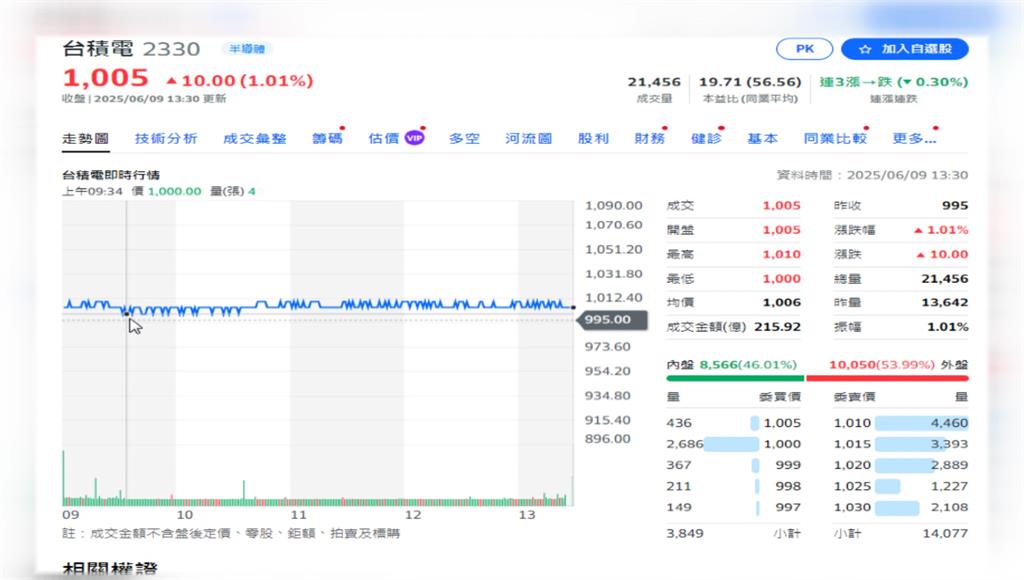The width and height of the screenshot is (1024, 580).
Task: Click 資料時間 2025/06/09 13:30 timestamp
Action: coord(872,175)
